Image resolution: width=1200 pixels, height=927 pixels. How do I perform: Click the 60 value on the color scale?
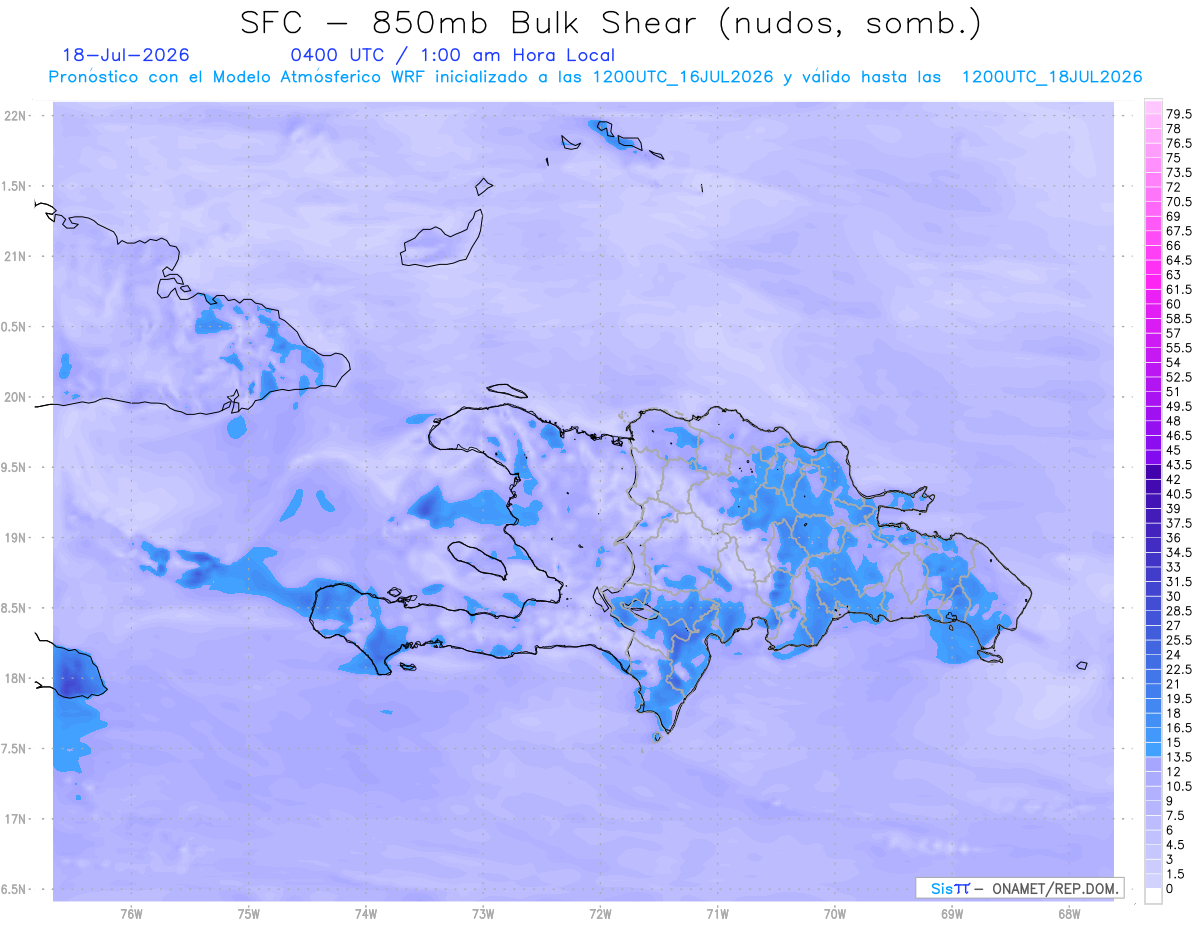pyautogui.click(x=1174, y=304)
